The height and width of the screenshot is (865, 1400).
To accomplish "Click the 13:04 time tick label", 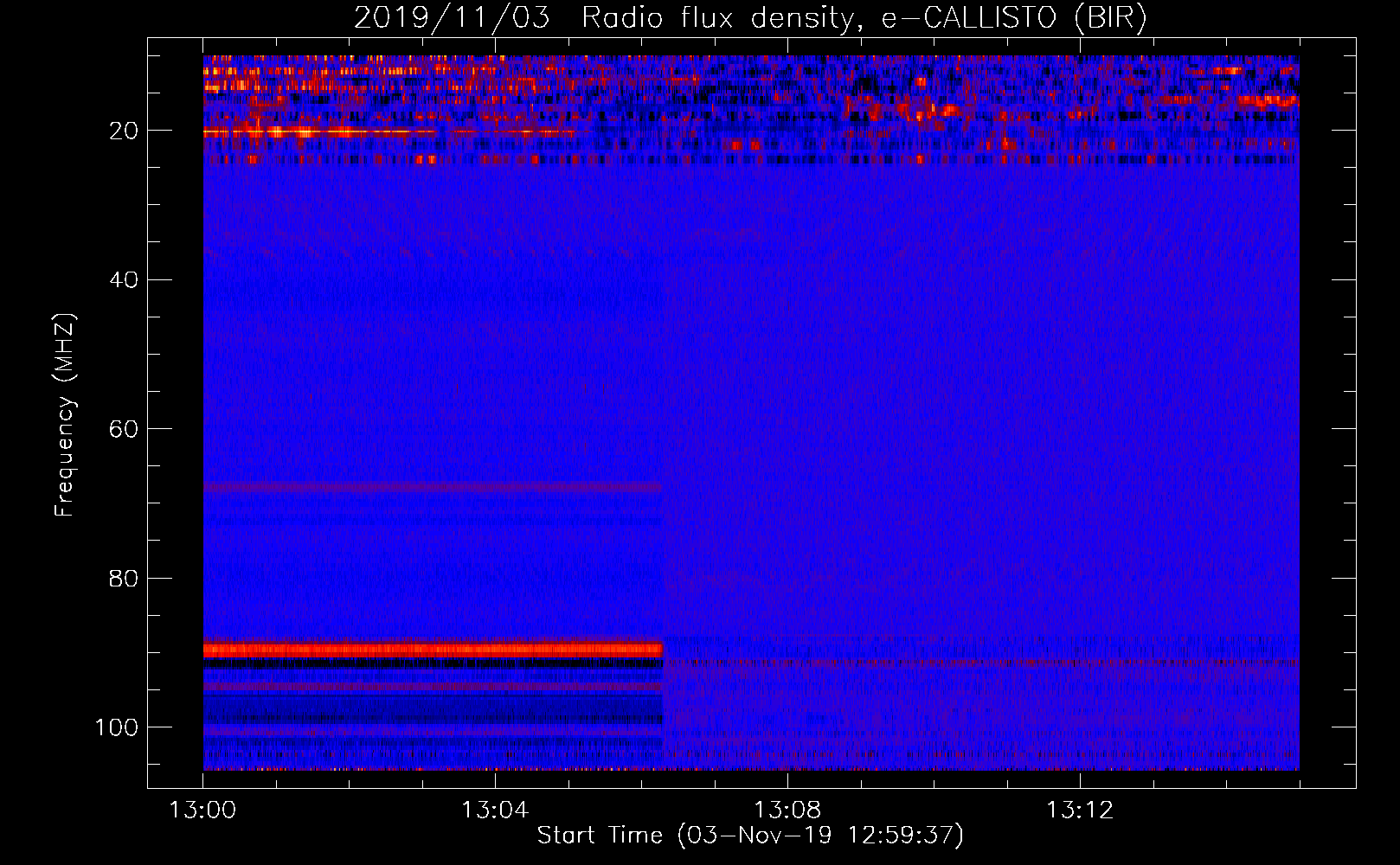I will tap(495, 811).
